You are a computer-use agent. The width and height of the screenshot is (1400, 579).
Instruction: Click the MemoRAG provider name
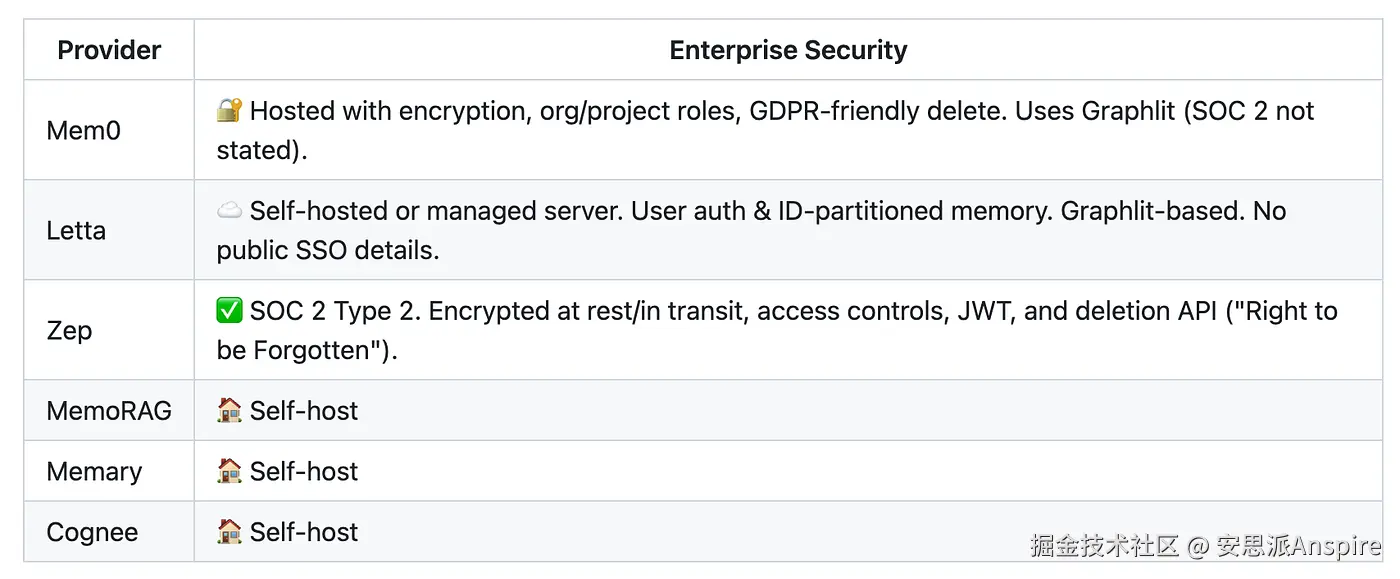point(109,411)
